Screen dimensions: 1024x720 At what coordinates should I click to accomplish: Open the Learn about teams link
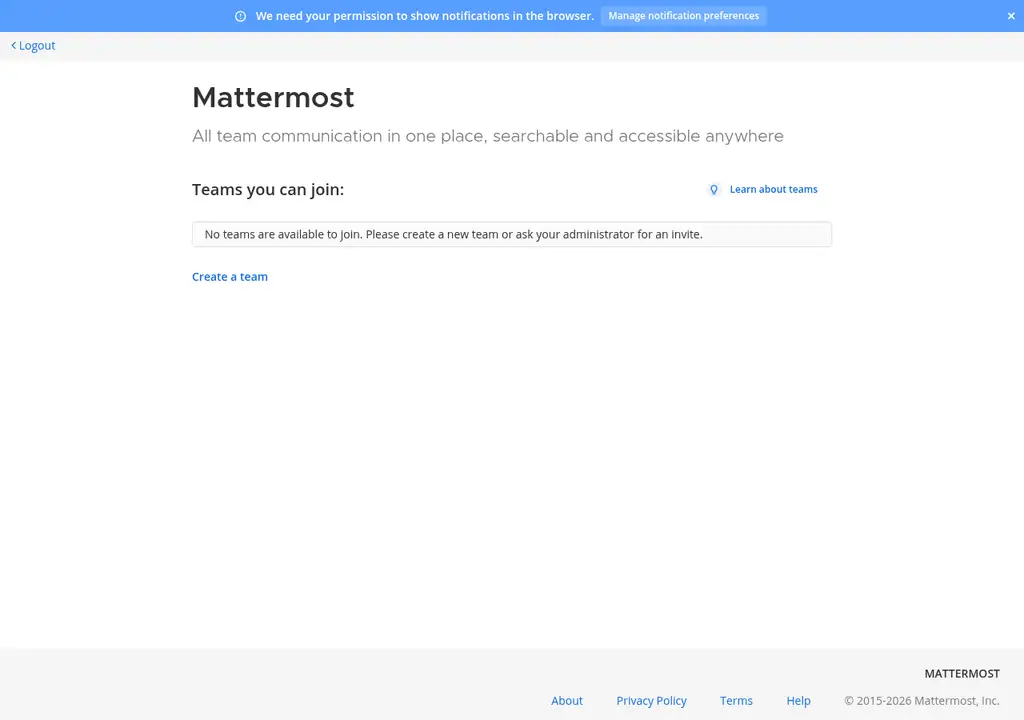tap(773, 189)
